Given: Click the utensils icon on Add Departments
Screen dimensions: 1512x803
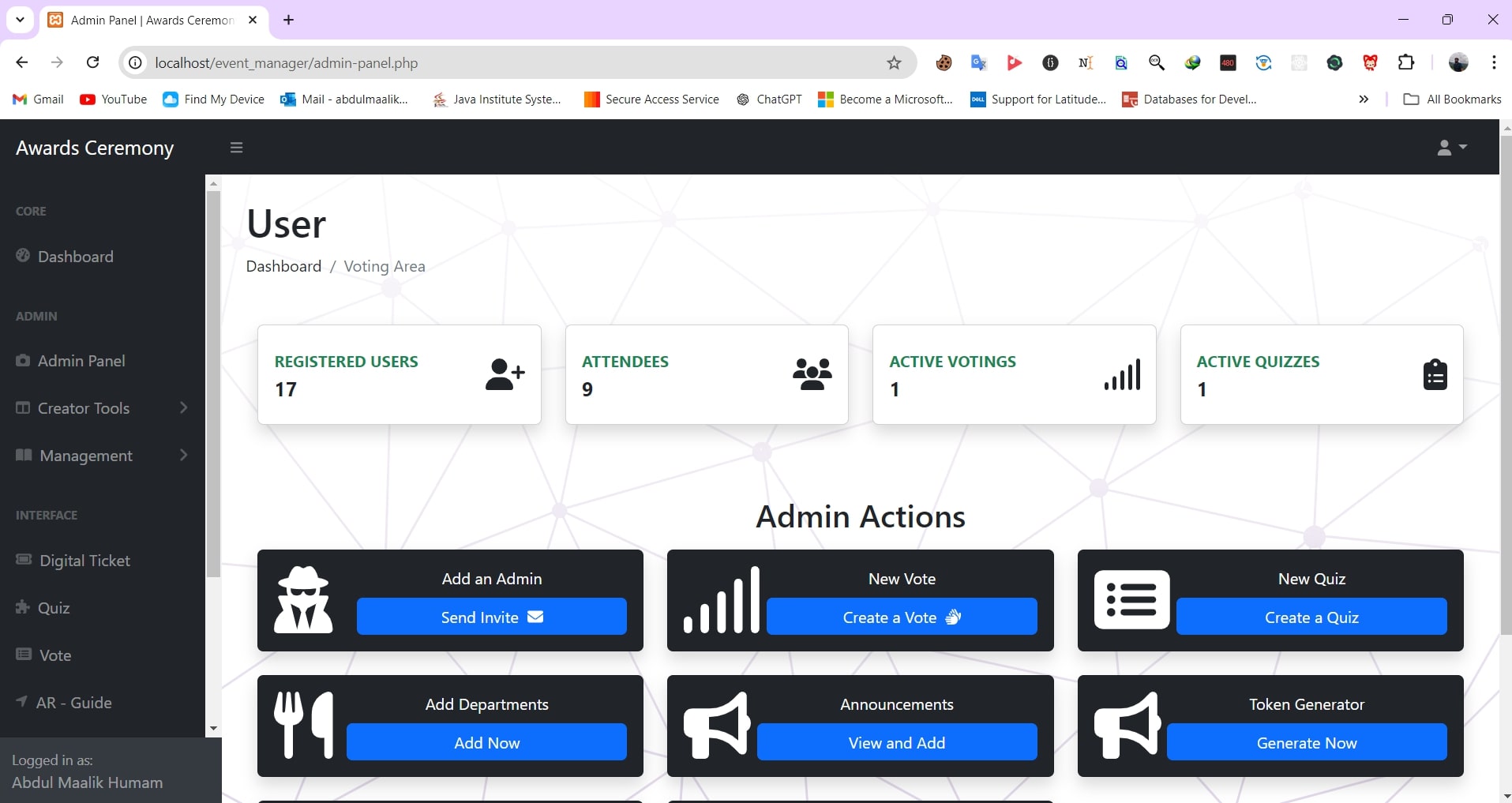Looking at the screenshot, I should [x=303, y=725].
